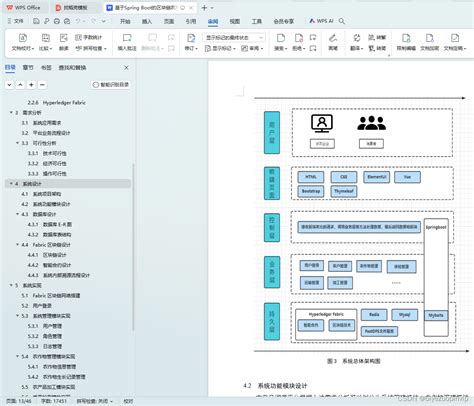Collapse the 5.3 系统管理模块实现 node
This screenshot has width=474, height=406.
17,316
